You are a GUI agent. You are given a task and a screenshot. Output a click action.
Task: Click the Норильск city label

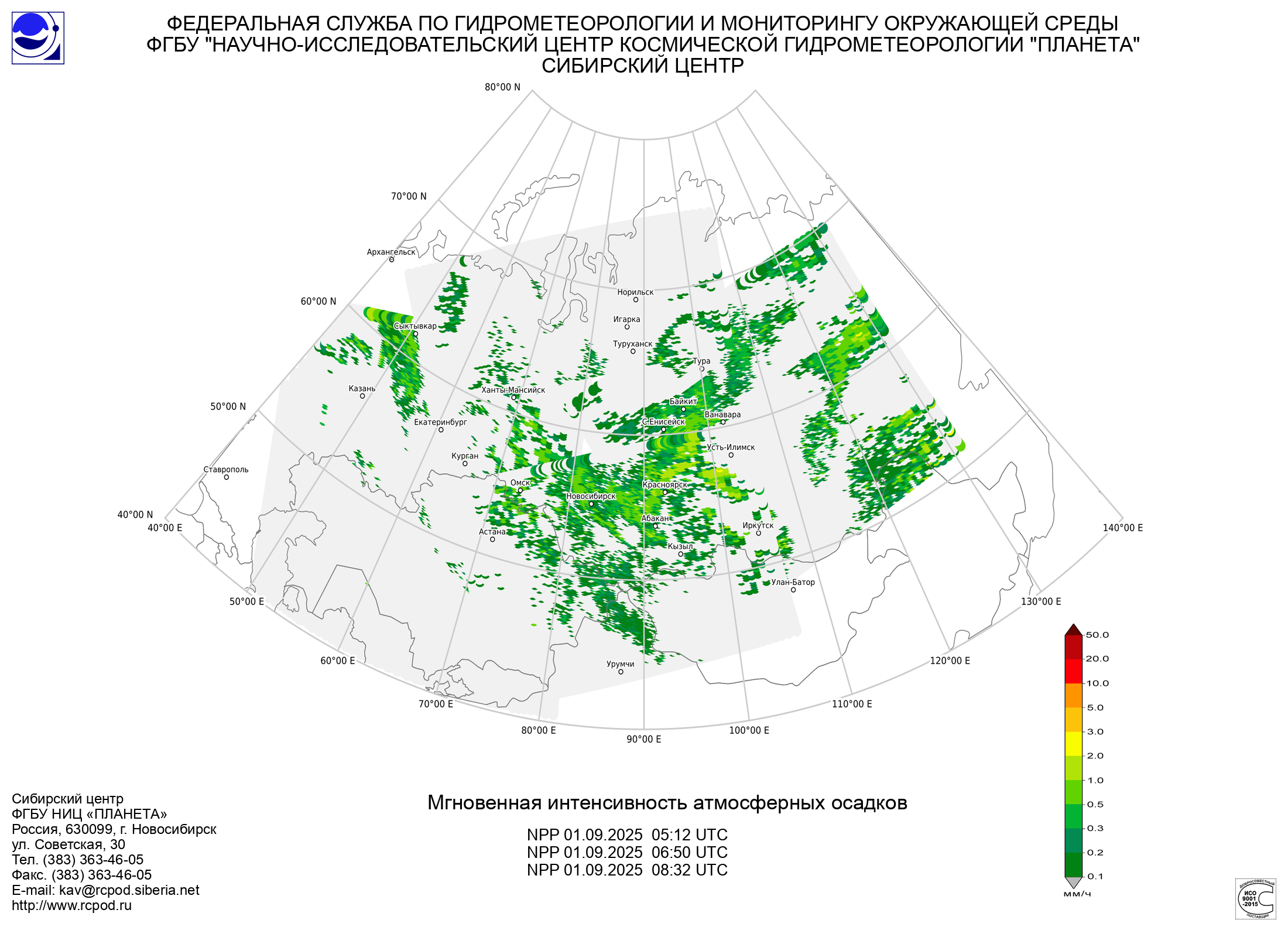pyautogui.click(x=635, y=292)
